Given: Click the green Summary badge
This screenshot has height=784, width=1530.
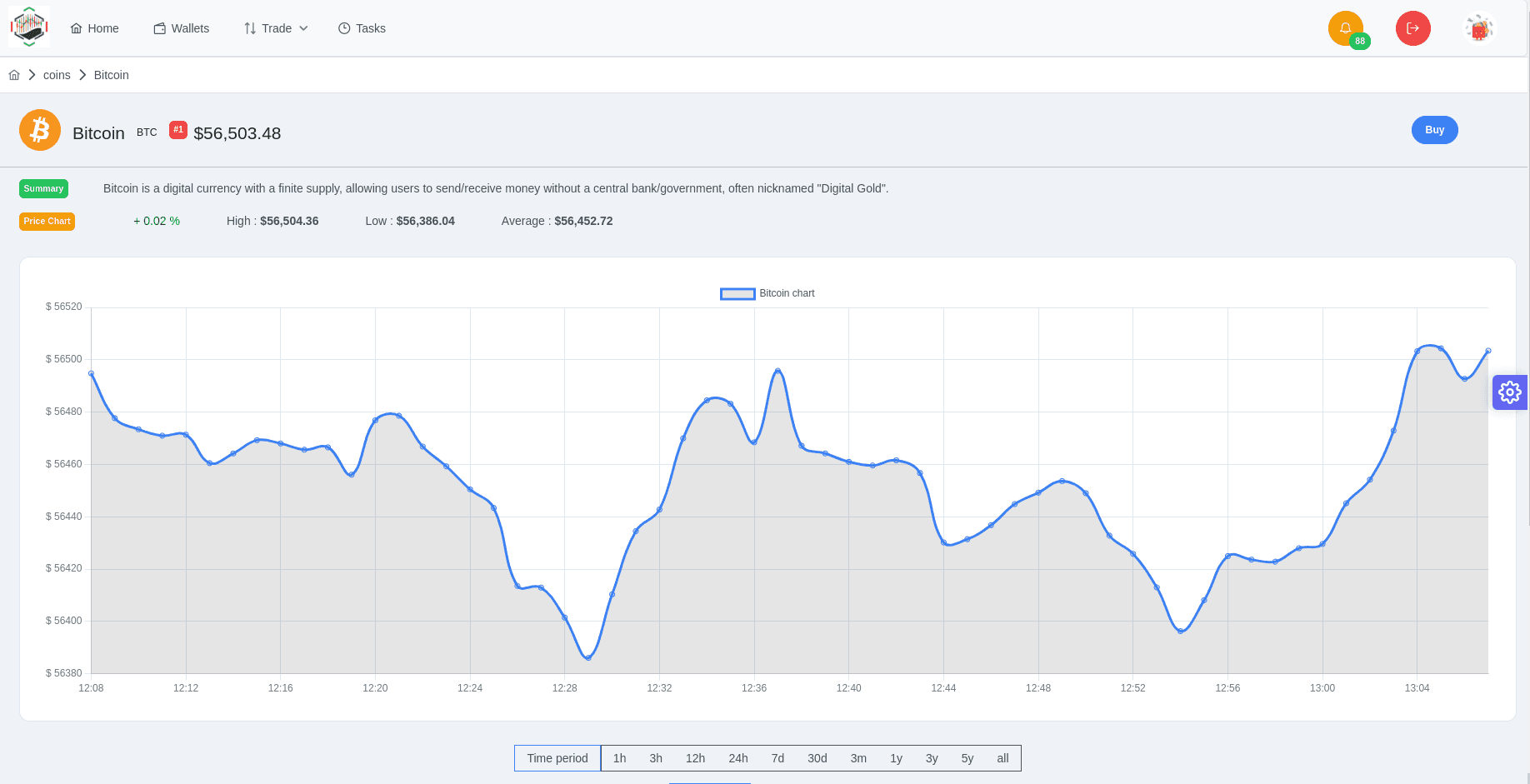Looking at the screenshot, I should (43, 188).
